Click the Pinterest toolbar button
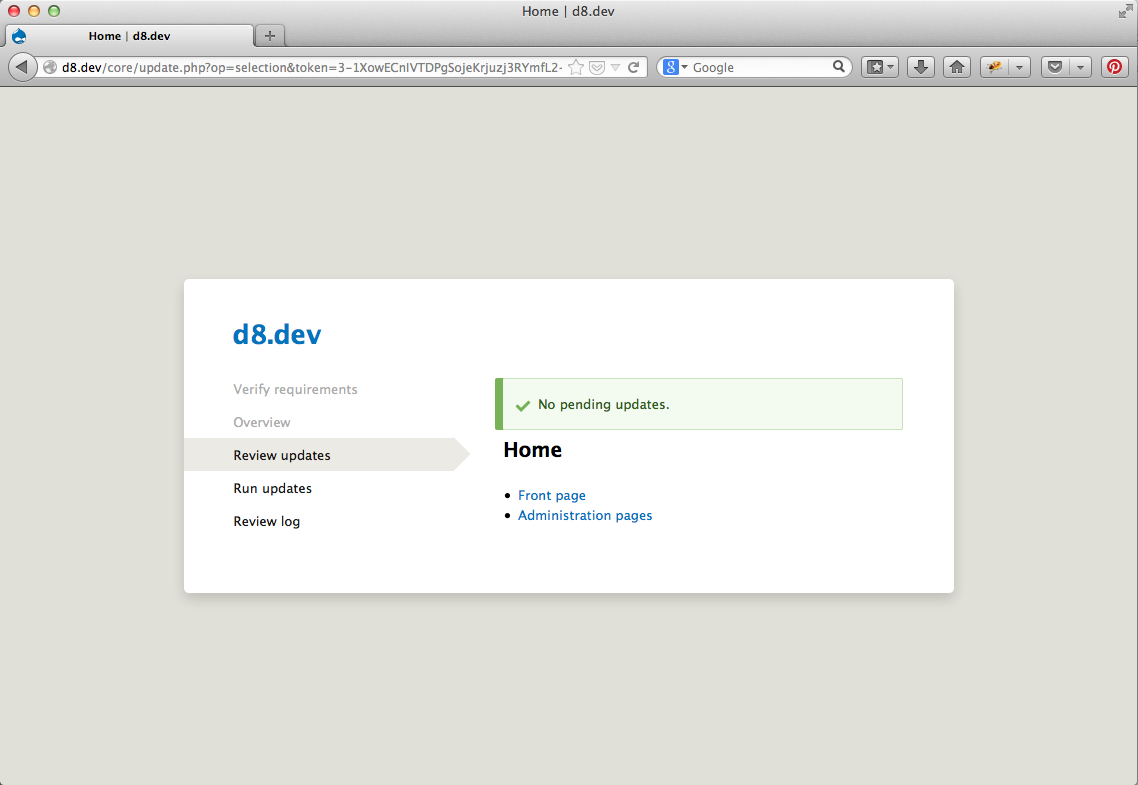This screenshot has width=1138, height=785. point(1115,67)
